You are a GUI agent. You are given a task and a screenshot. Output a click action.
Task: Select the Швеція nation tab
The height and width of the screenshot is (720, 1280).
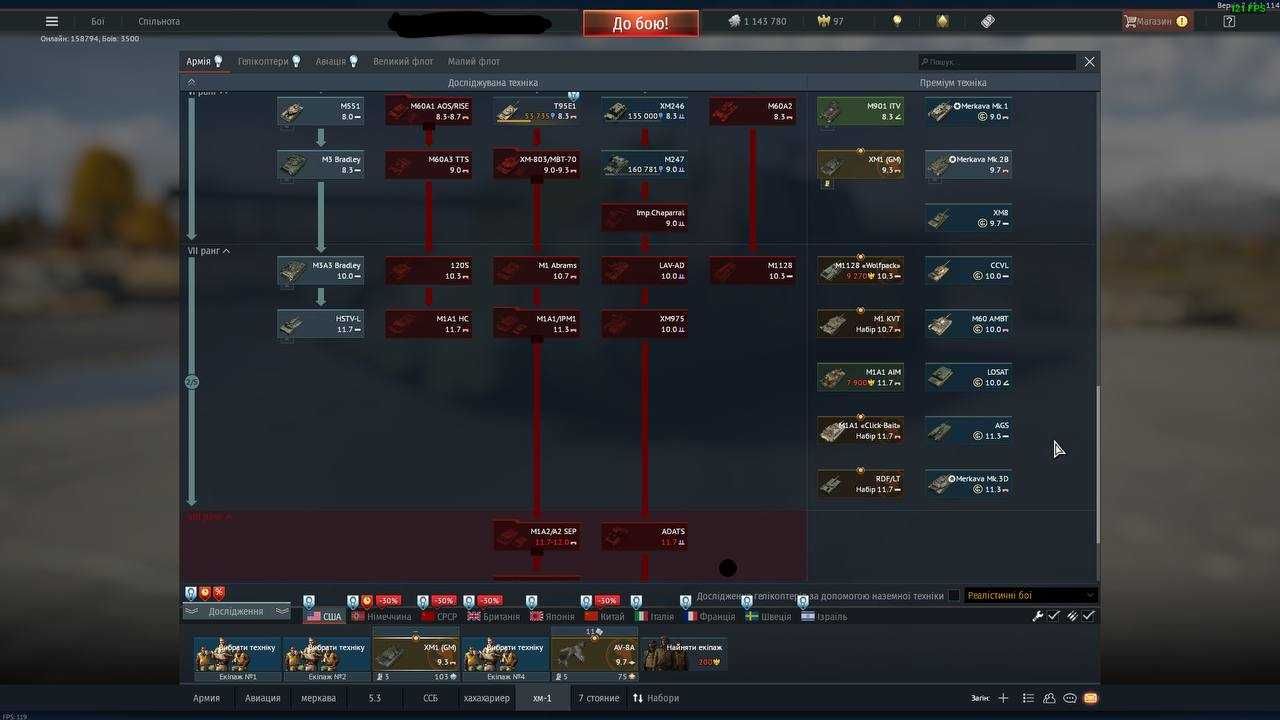(768, 616)
